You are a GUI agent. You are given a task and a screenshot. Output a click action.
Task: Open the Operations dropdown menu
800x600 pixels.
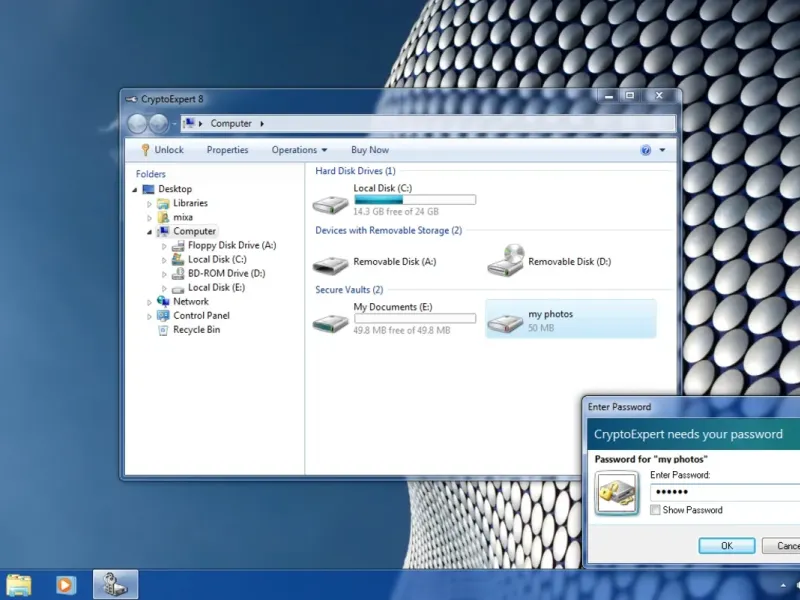[x=299, y=150]
